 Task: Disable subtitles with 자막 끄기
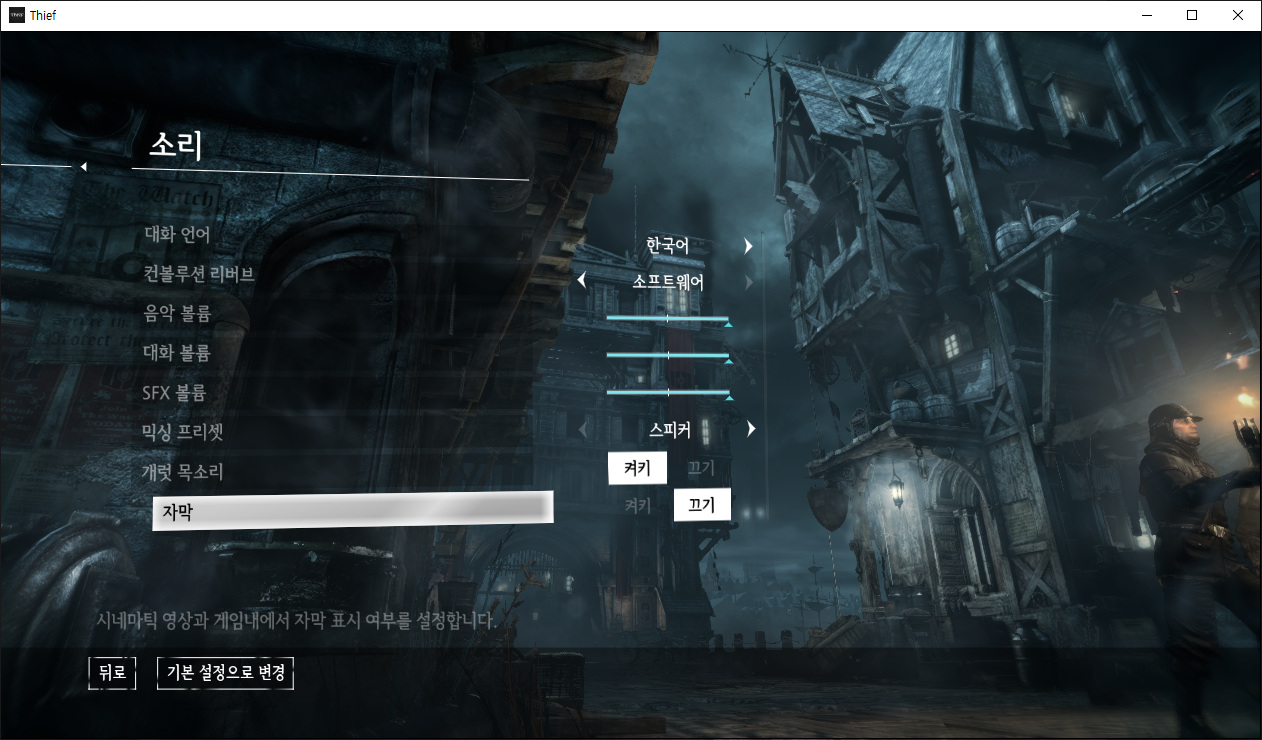click(x=702, y=505)
